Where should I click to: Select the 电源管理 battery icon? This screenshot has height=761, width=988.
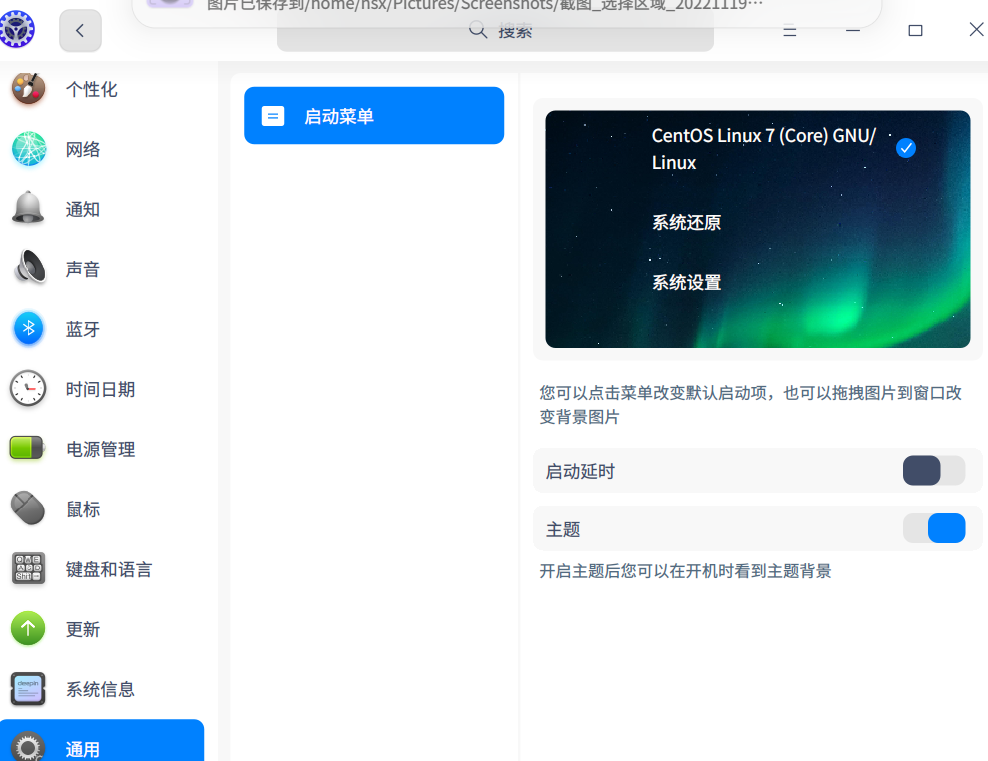point(28,448)
